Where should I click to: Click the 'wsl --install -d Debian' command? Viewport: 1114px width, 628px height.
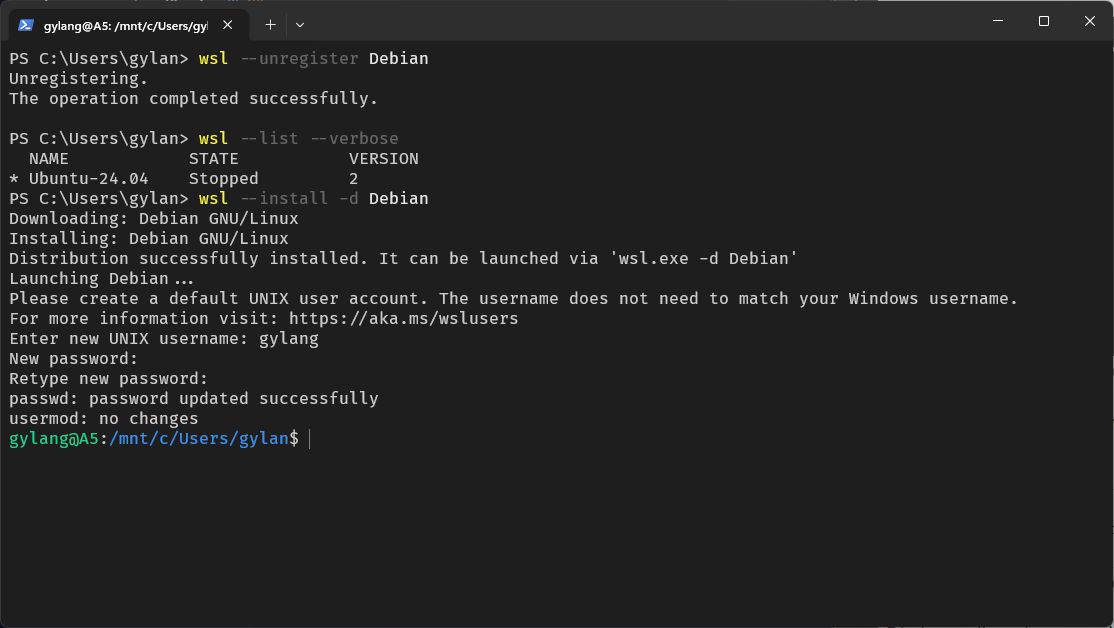click(x=313, y=198)
